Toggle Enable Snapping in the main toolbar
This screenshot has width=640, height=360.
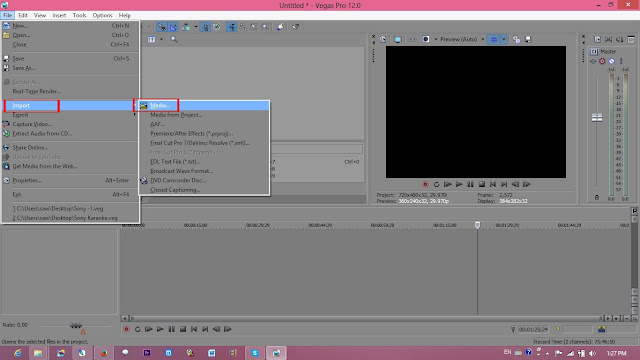(162, 27)
